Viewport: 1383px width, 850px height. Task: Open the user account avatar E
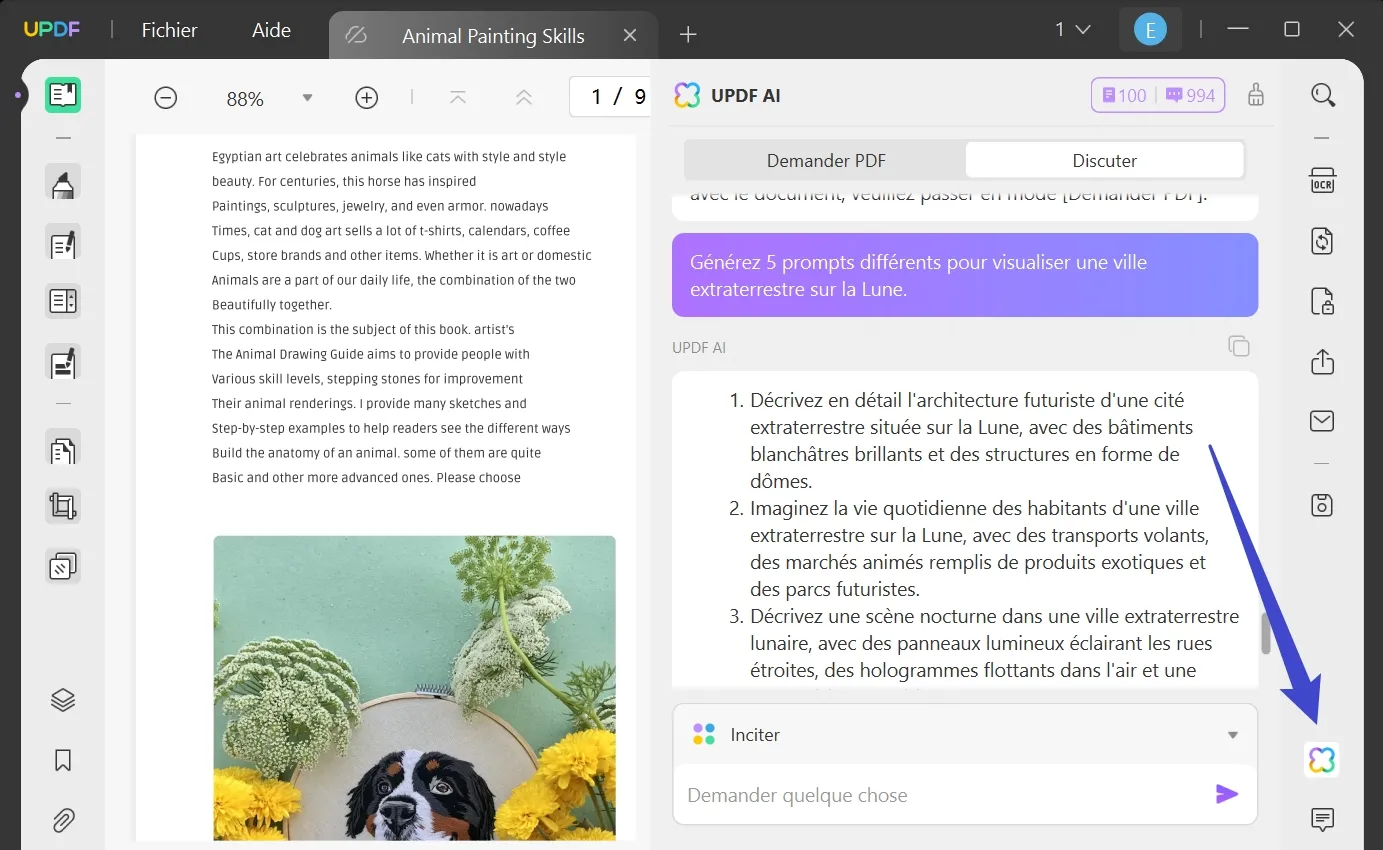pyautogui.click(x=1150, y=30)
